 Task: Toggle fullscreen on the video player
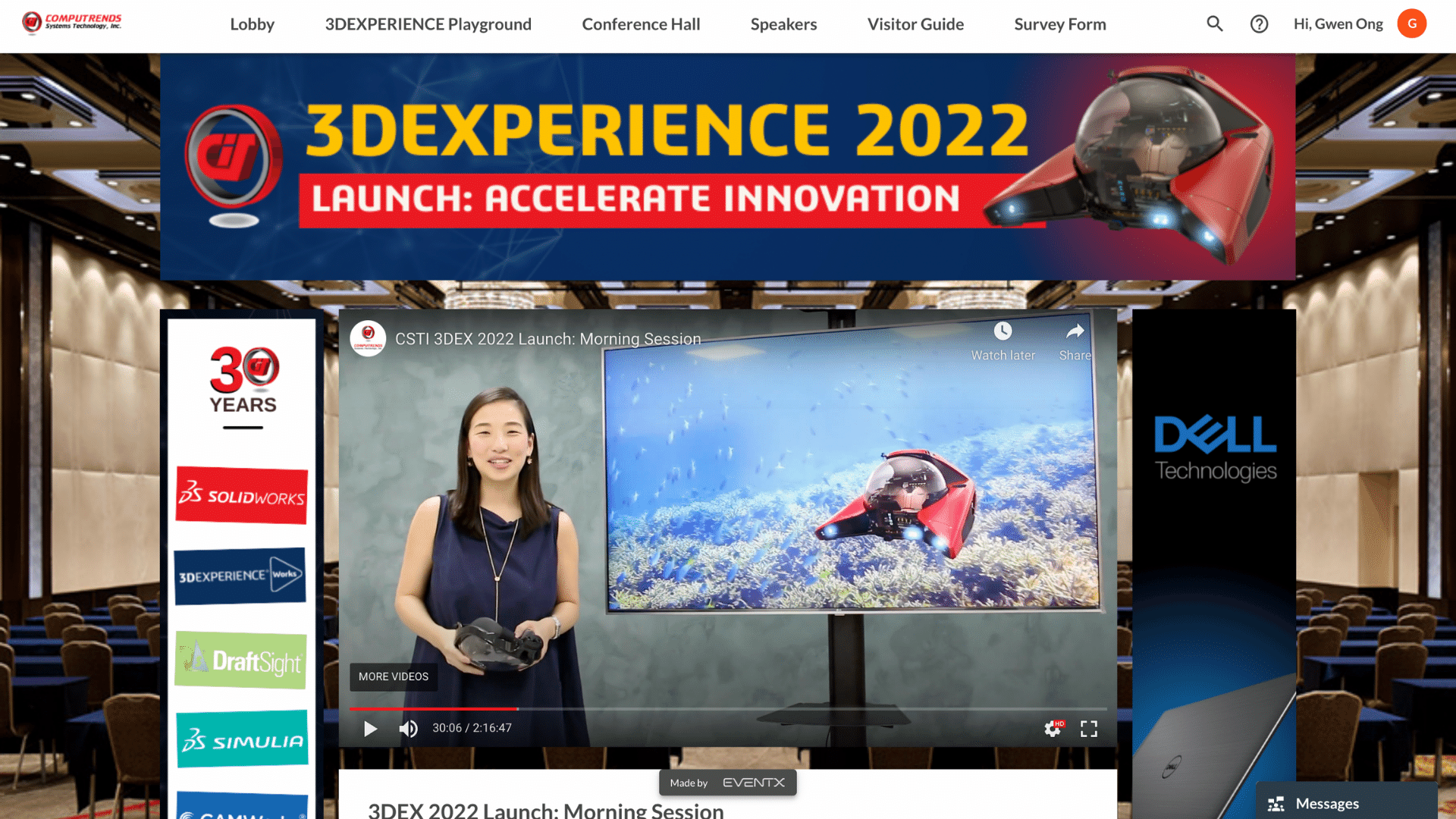1089,729
